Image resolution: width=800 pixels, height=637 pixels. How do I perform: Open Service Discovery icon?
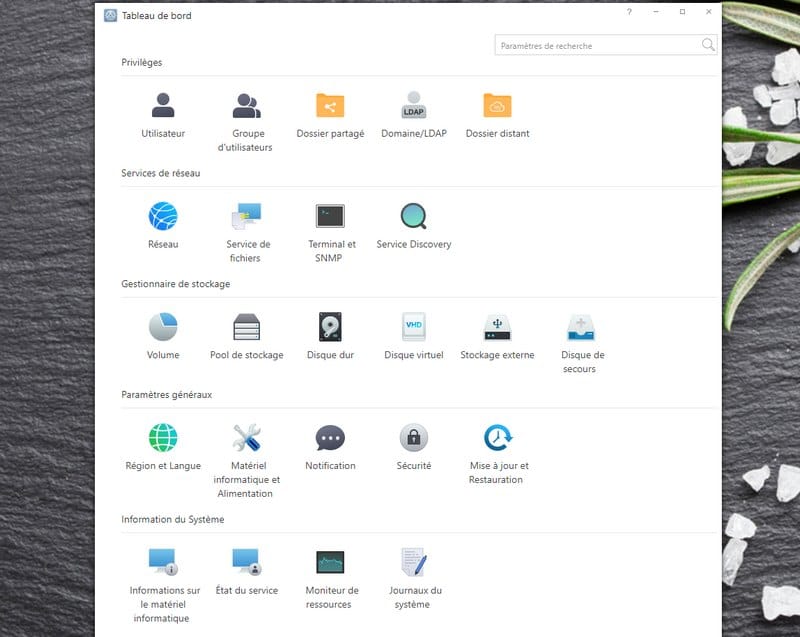(414, 216)
